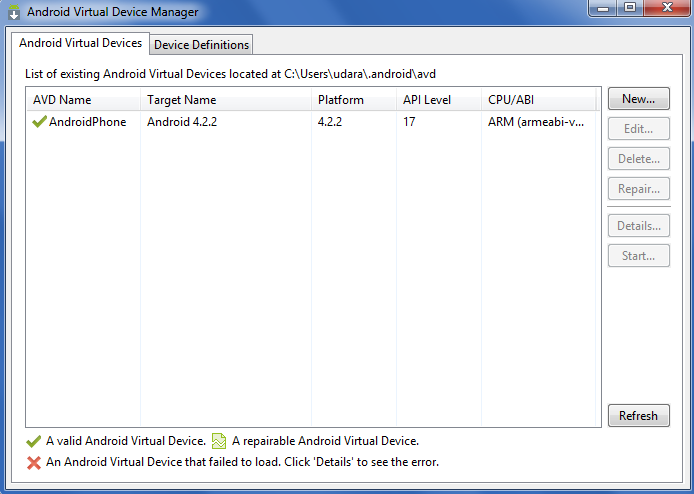The image size is (694, 494).
Task: Click the Delete... button
Action: 639,159
